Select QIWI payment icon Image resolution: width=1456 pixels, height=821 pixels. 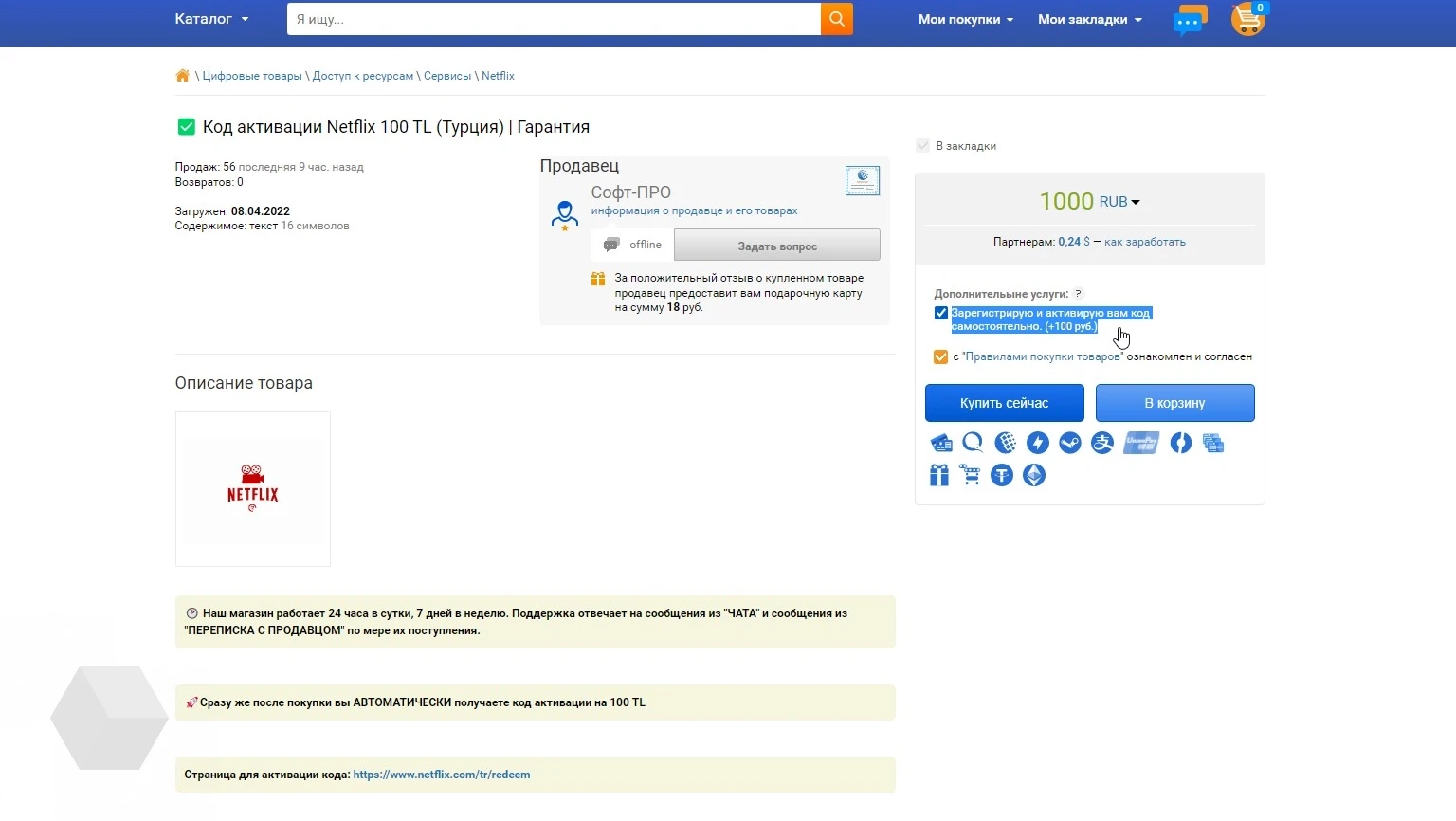(x=973, y=443)
